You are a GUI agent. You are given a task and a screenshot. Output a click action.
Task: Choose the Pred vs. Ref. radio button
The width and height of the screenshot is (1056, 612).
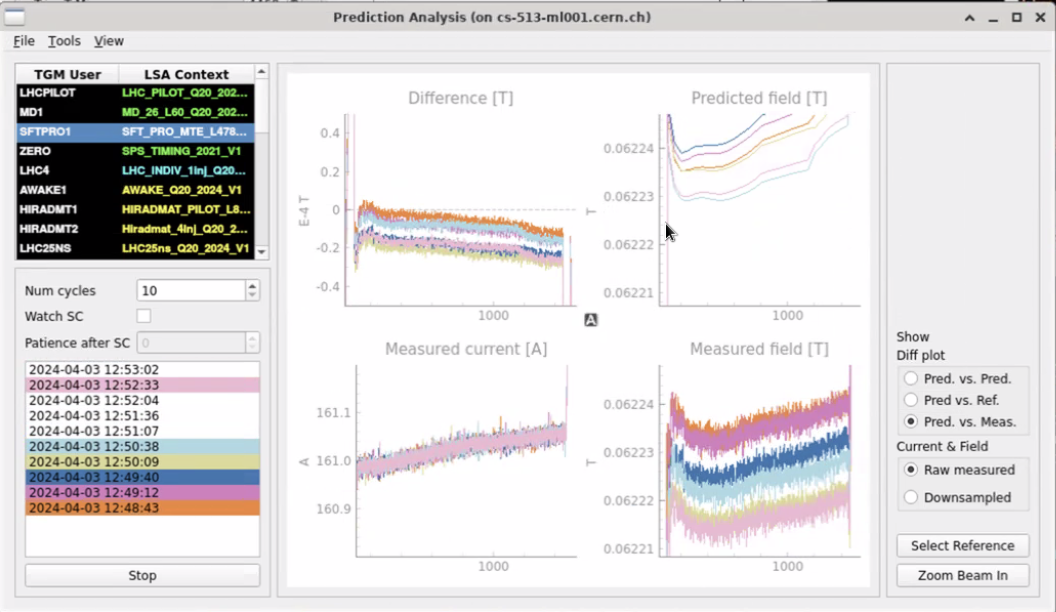click(x=910, y=400)
